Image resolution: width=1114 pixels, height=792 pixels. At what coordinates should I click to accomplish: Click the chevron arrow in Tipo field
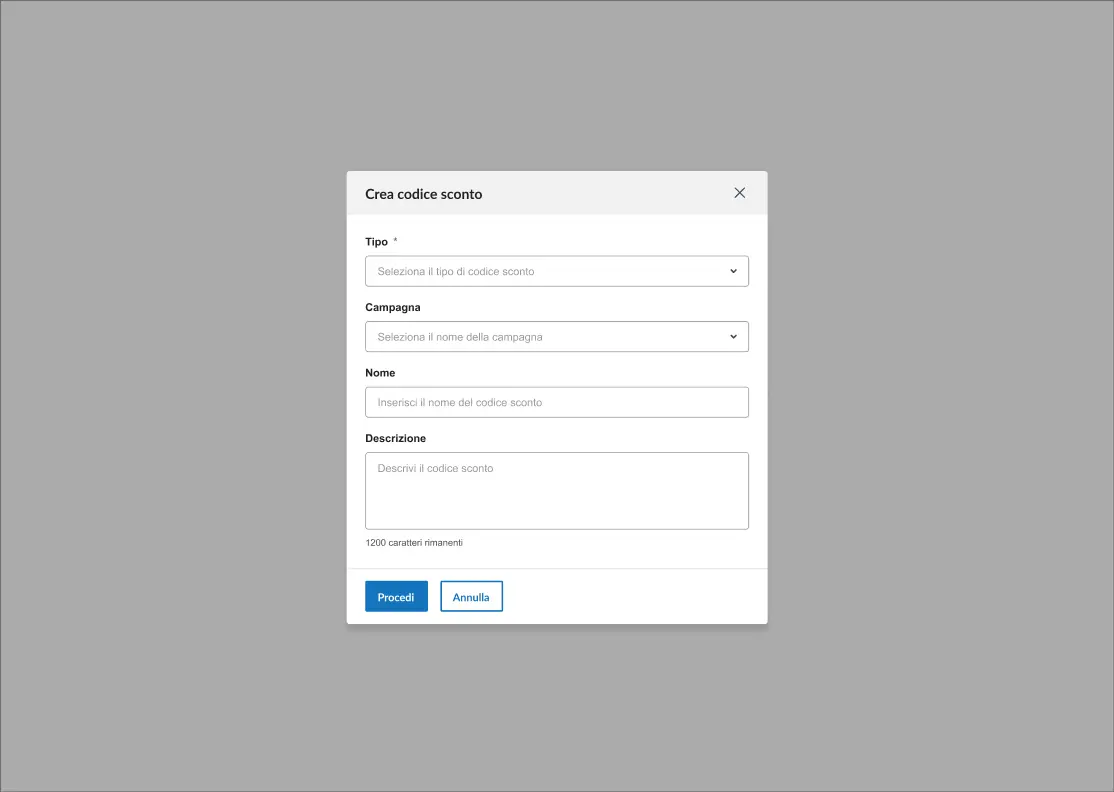[x=733, y=271]
